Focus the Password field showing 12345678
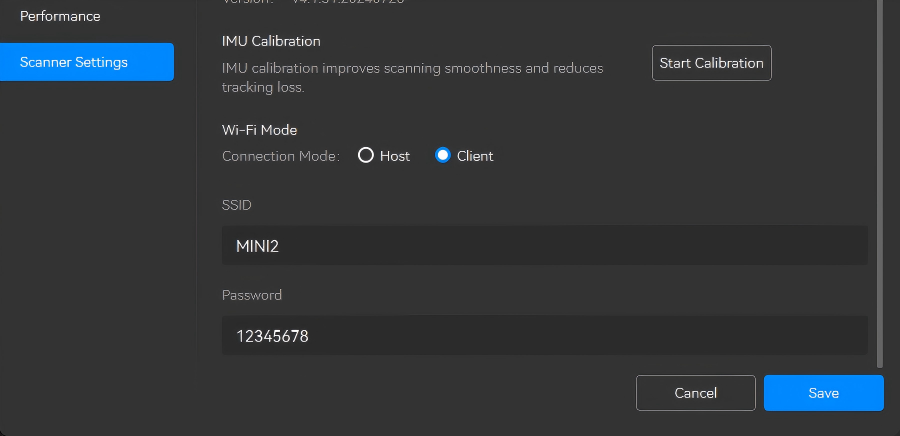The height and width of the screenshot is (436, 900). click(544, 336)
